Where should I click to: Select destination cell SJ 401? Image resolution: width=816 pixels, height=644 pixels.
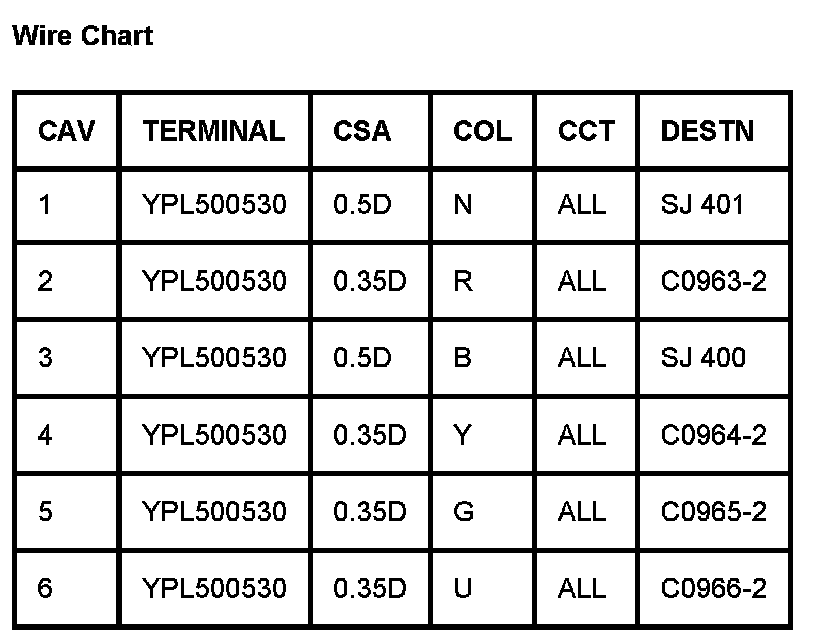tap(702, 204)
